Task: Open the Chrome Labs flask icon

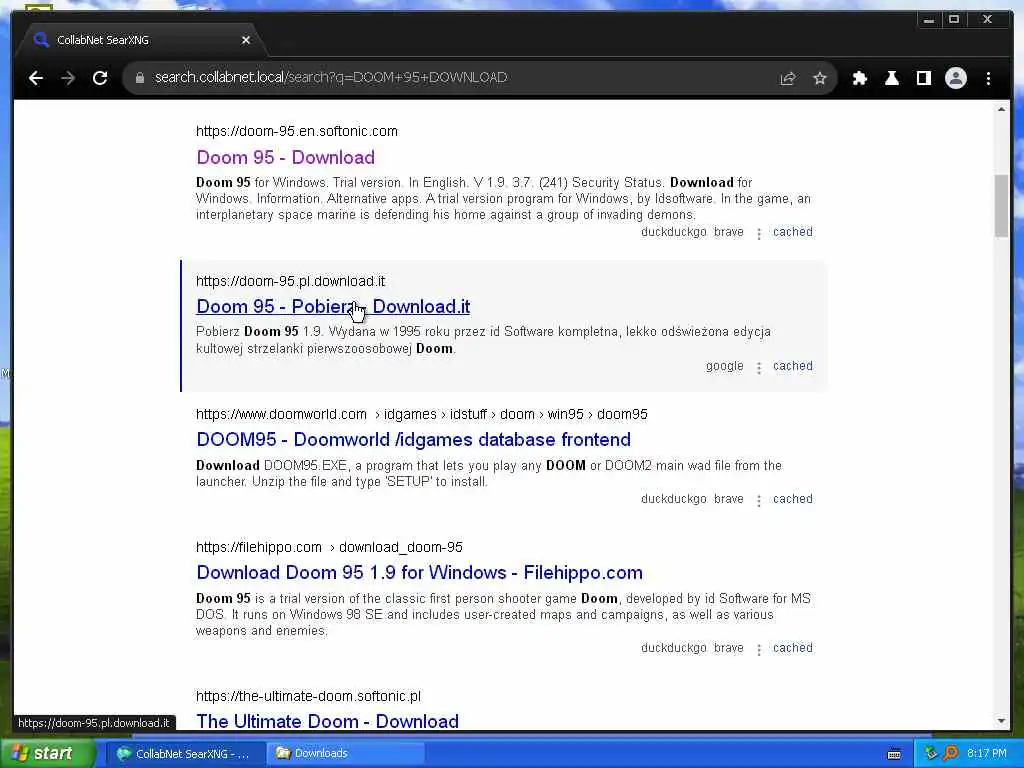Action: tap(891, 78)
